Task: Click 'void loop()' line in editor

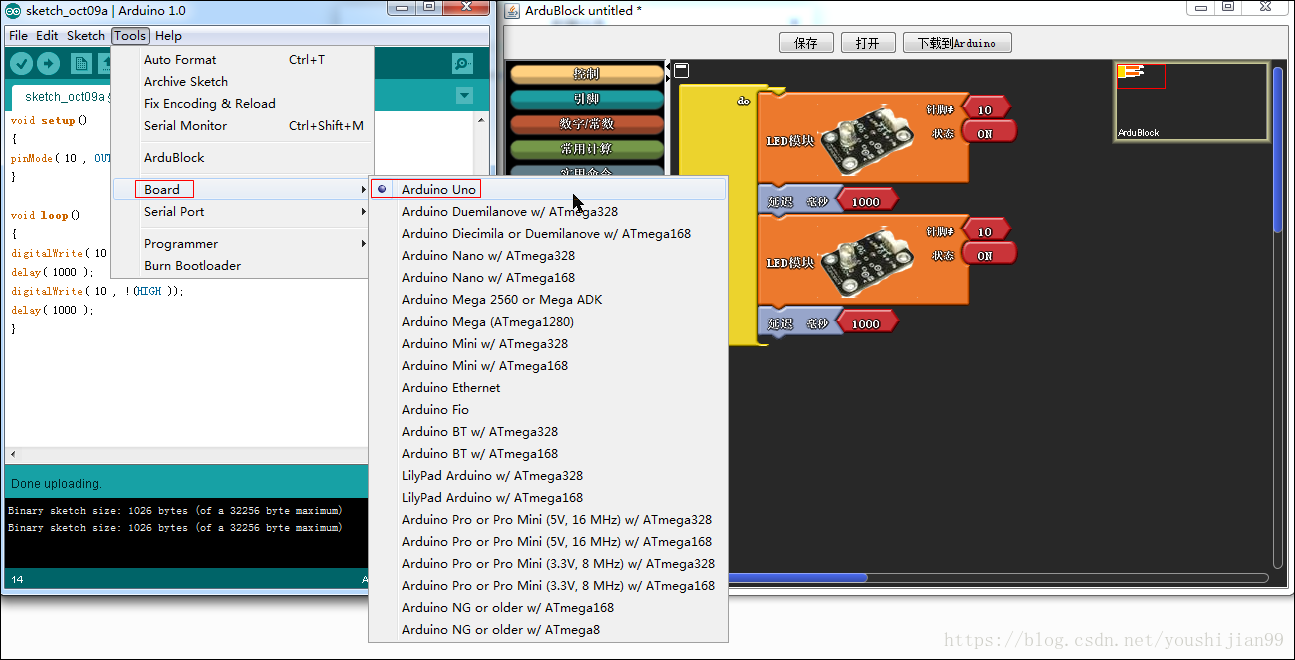Action: [46, 215]
